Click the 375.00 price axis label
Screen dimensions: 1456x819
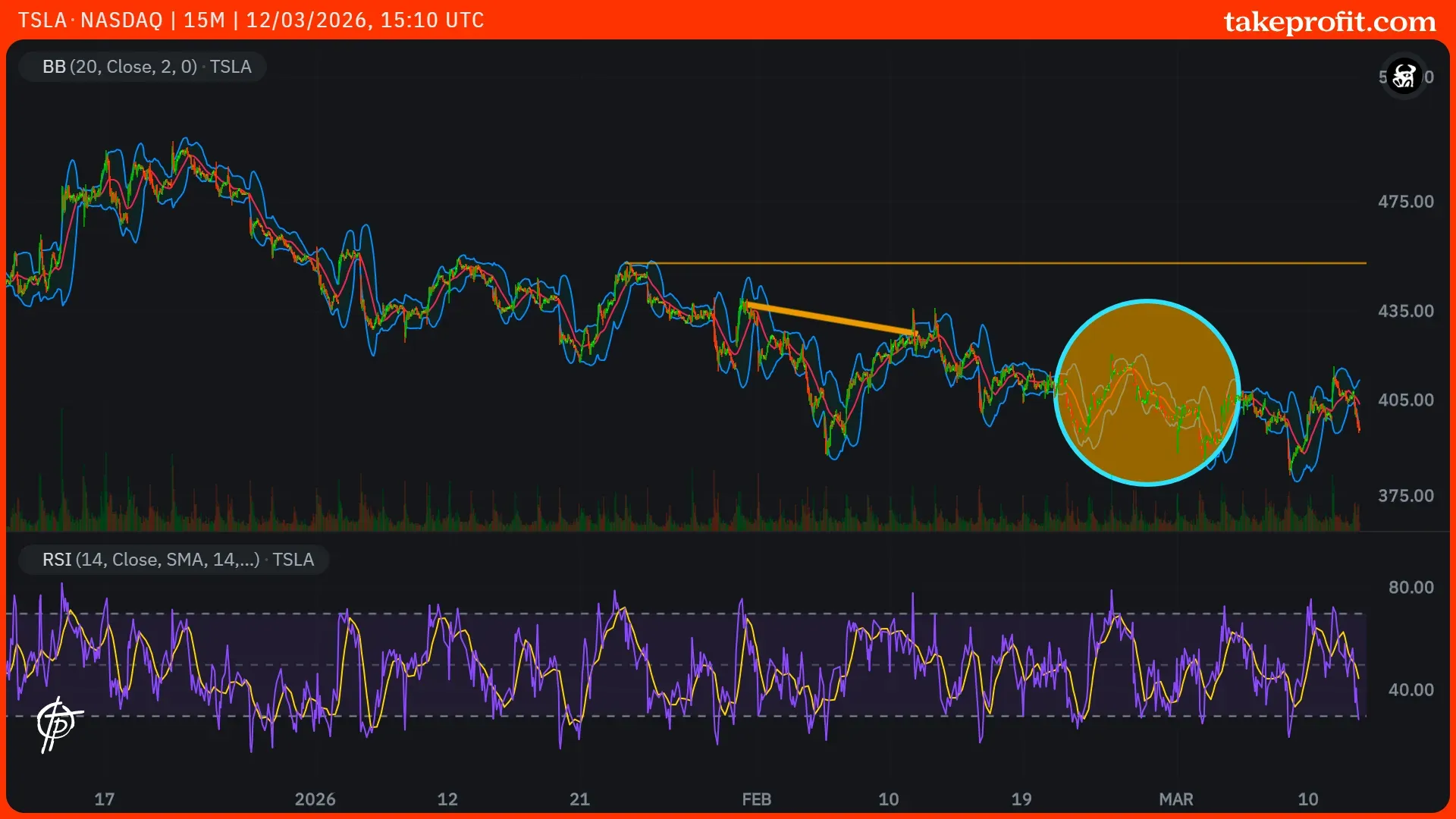(x=1405, y=496)
